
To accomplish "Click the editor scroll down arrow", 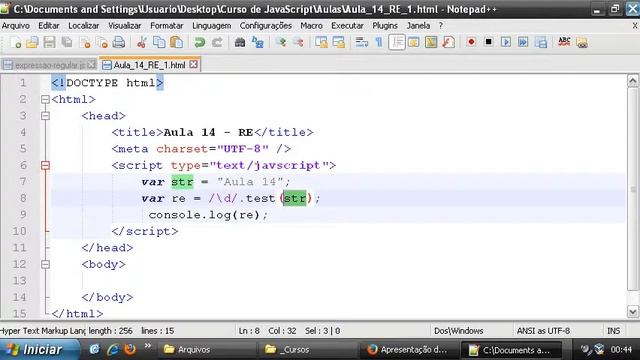I will tap(633, 312).
